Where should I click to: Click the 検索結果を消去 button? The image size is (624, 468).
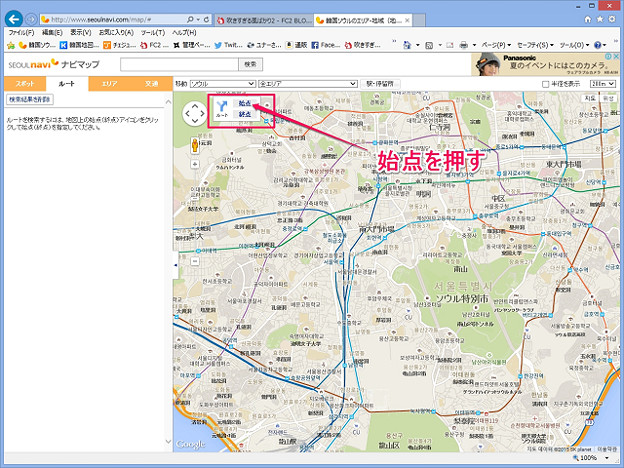click(x=30, y=99)
